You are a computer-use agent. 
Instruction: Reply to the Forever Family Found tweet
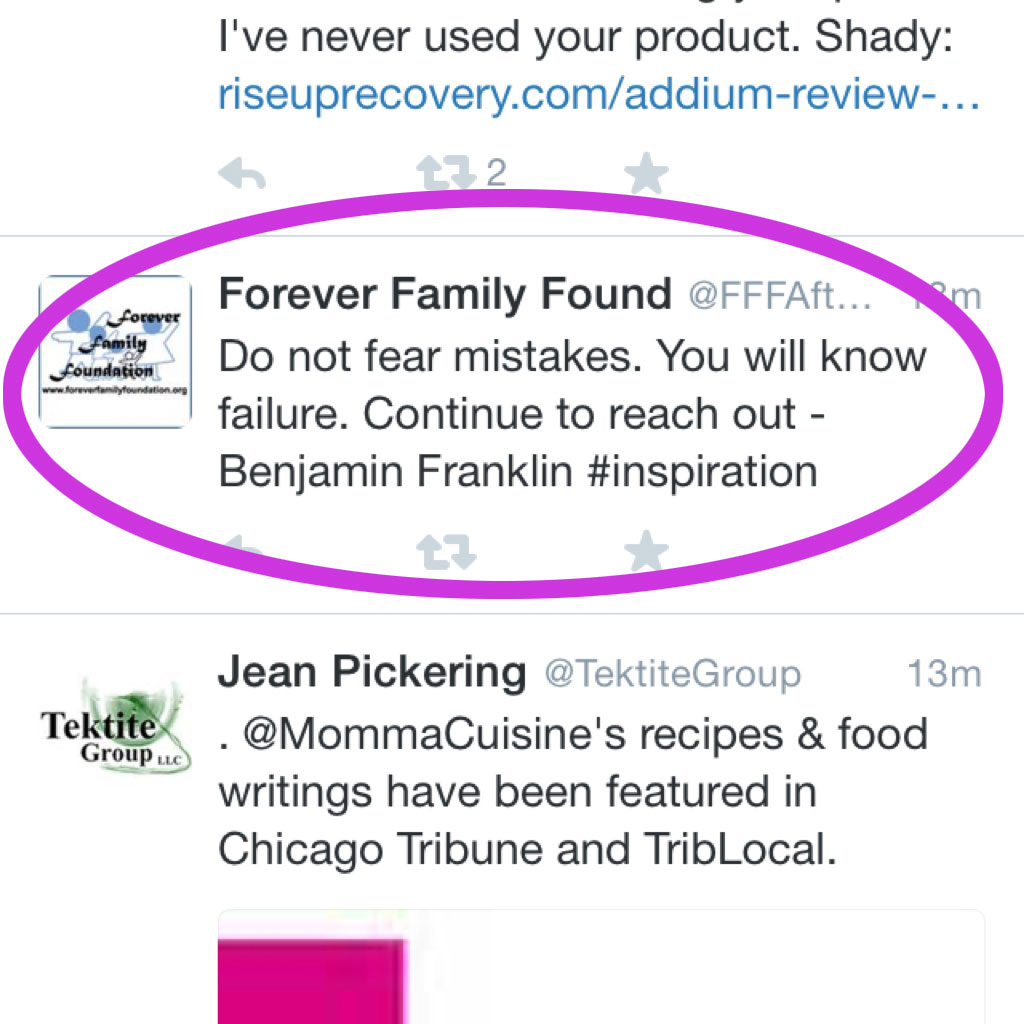(242, 549)
